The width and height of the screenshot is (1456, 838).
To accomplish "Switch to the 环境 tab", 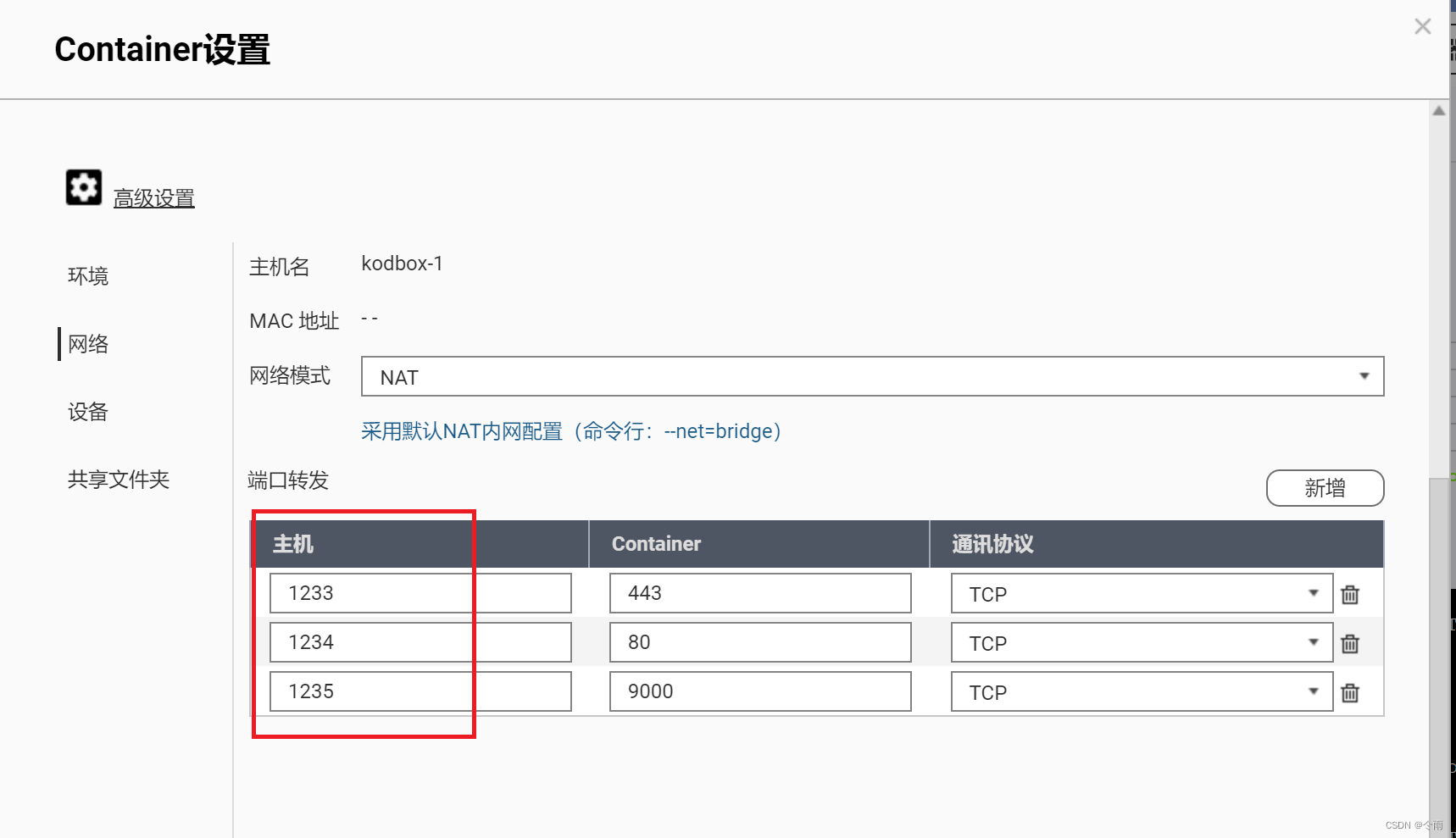I will (x=88, y=276).
